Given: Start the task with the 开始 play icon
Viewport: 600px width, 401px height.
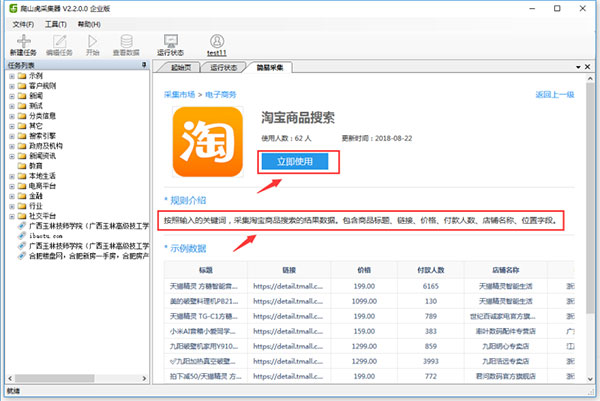Looking at the screenshot, I should point(92,41).
